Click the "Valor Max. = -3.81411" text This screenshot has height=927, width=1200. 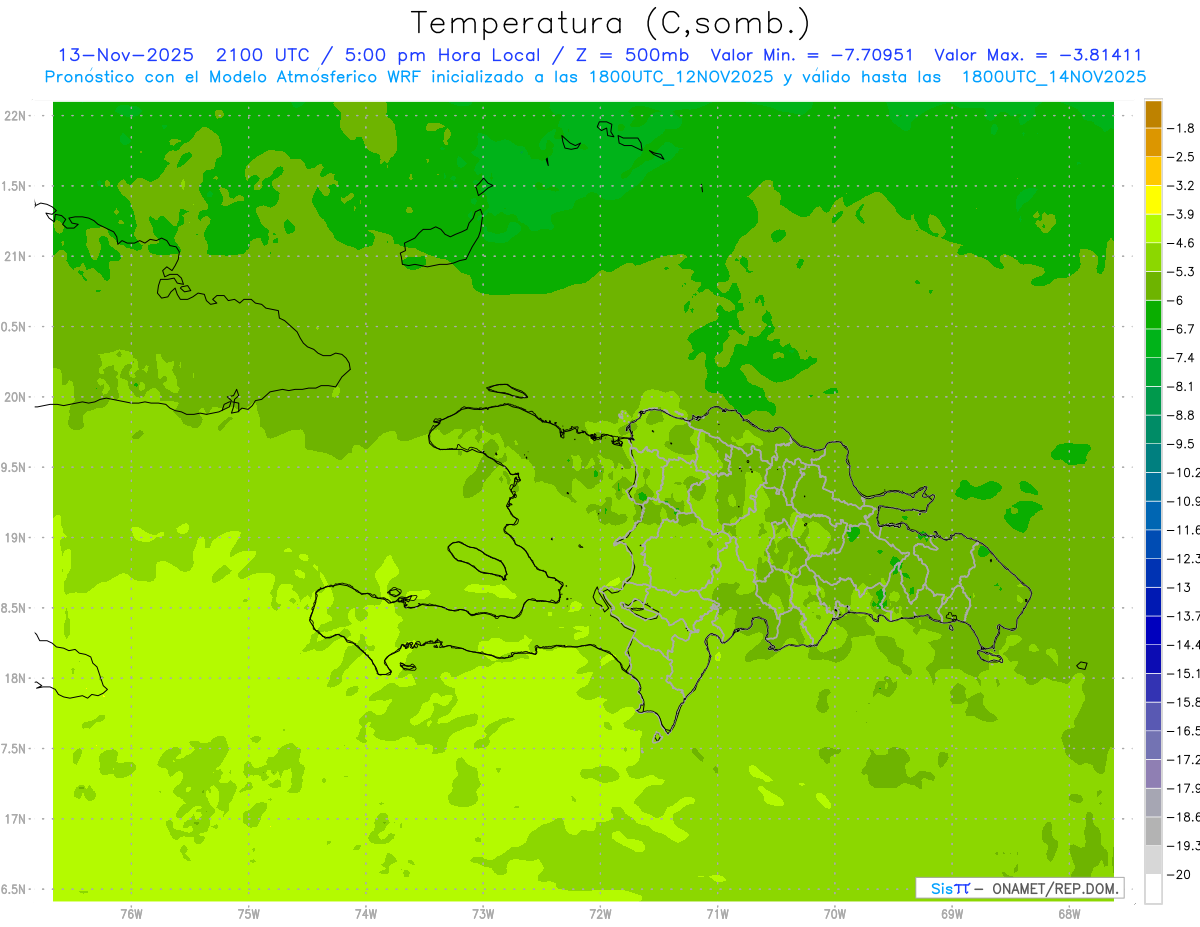tap(1038, 55)
